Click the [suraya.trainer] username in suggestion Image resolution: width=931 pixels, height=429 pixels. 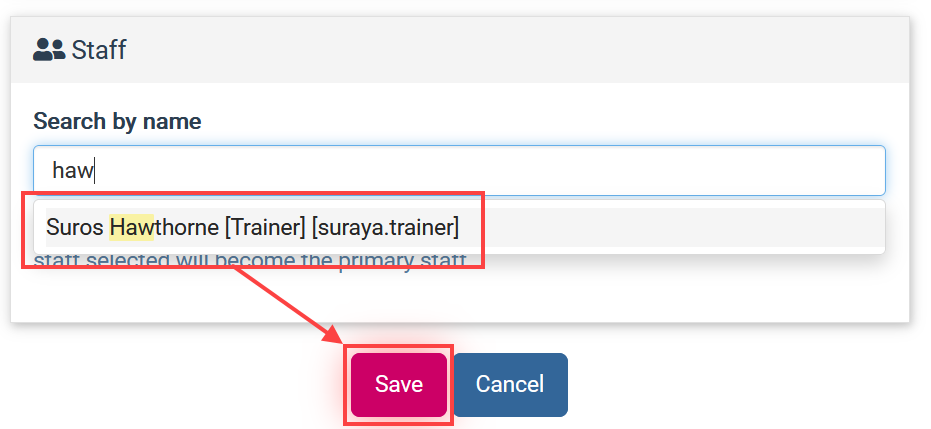point(385,227)
